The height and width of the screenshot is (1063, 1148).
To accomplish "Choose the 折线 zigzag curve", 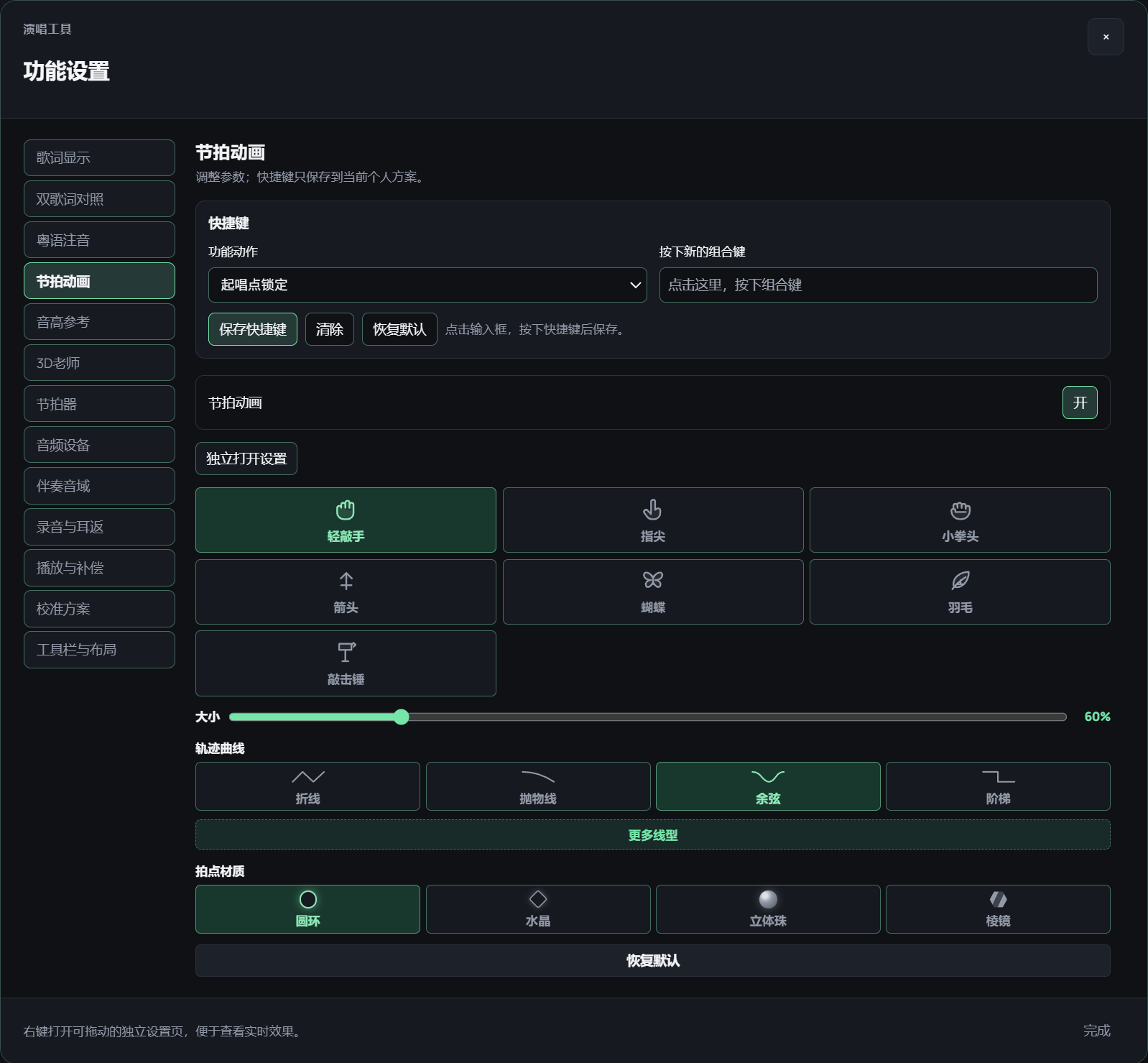I will click(307, 786).
